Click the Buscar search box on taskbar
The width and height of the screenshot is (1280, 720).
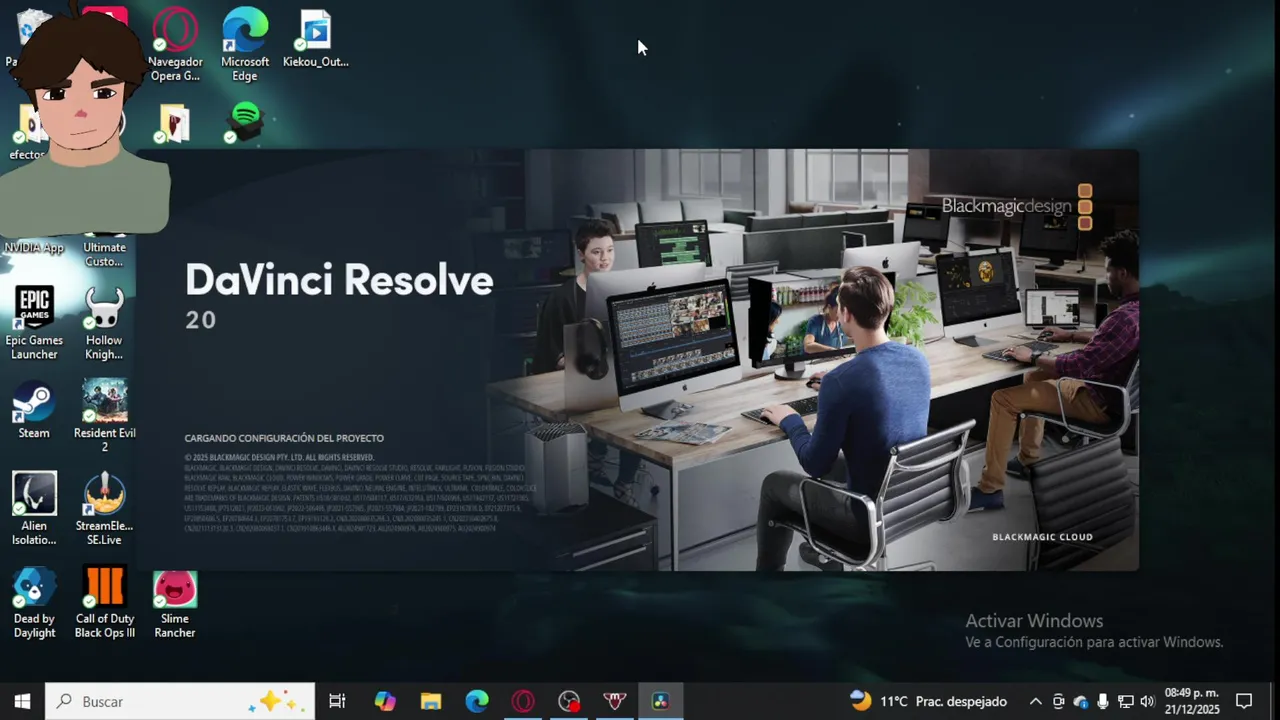pos(180,701)
